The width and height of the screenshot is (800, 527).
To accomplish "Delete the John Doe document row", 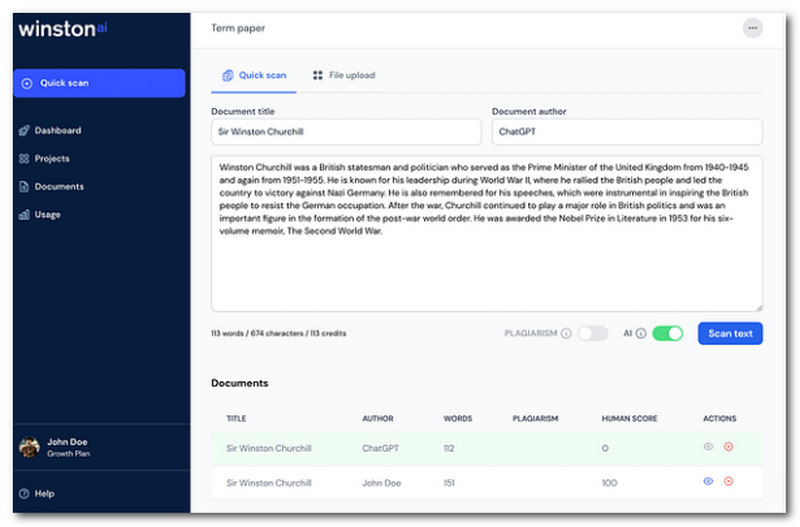I will [728, 481].
